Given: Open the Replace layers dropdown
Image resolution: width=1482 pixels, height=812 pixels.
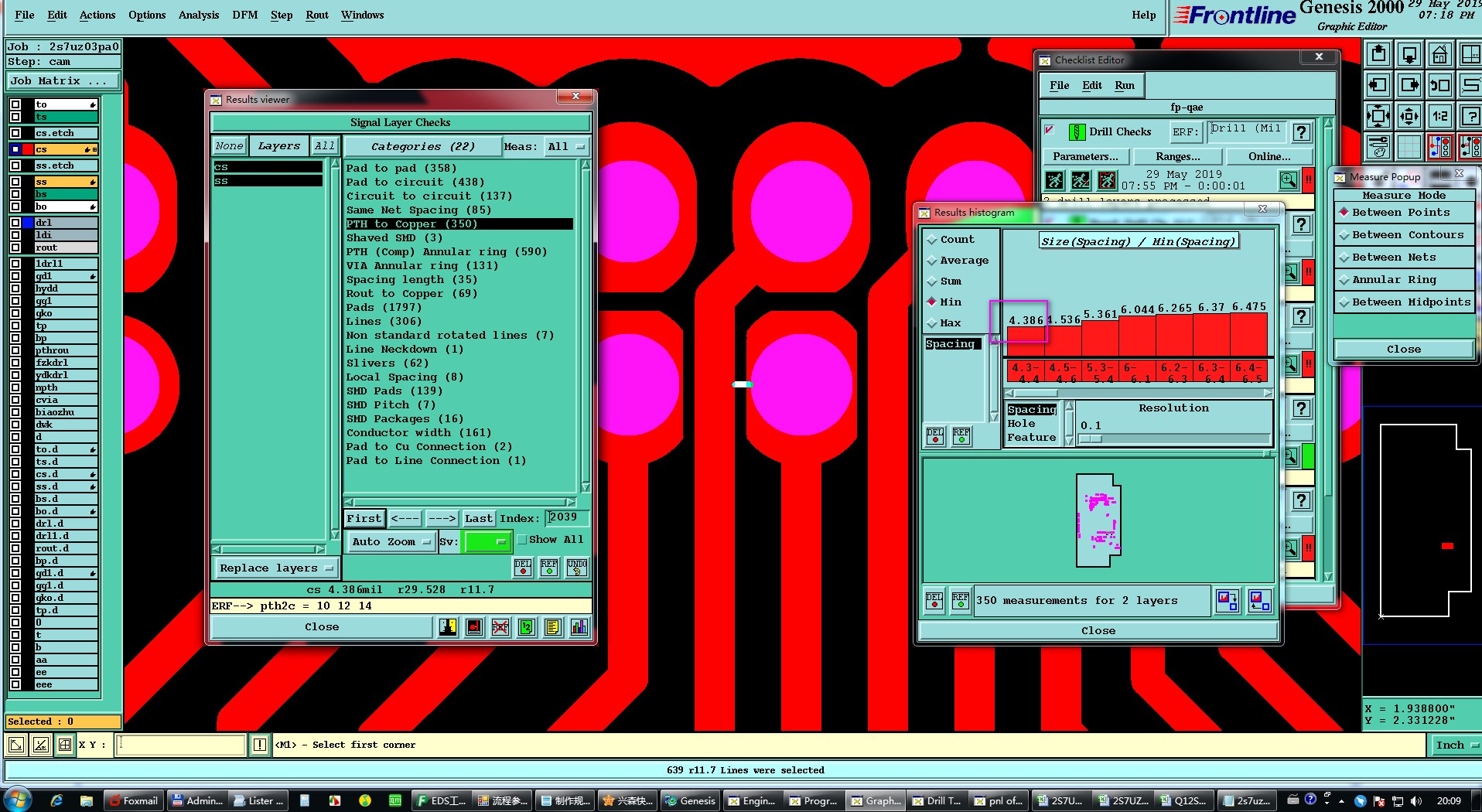Looking at the screenshot, I should click(276, 568).
